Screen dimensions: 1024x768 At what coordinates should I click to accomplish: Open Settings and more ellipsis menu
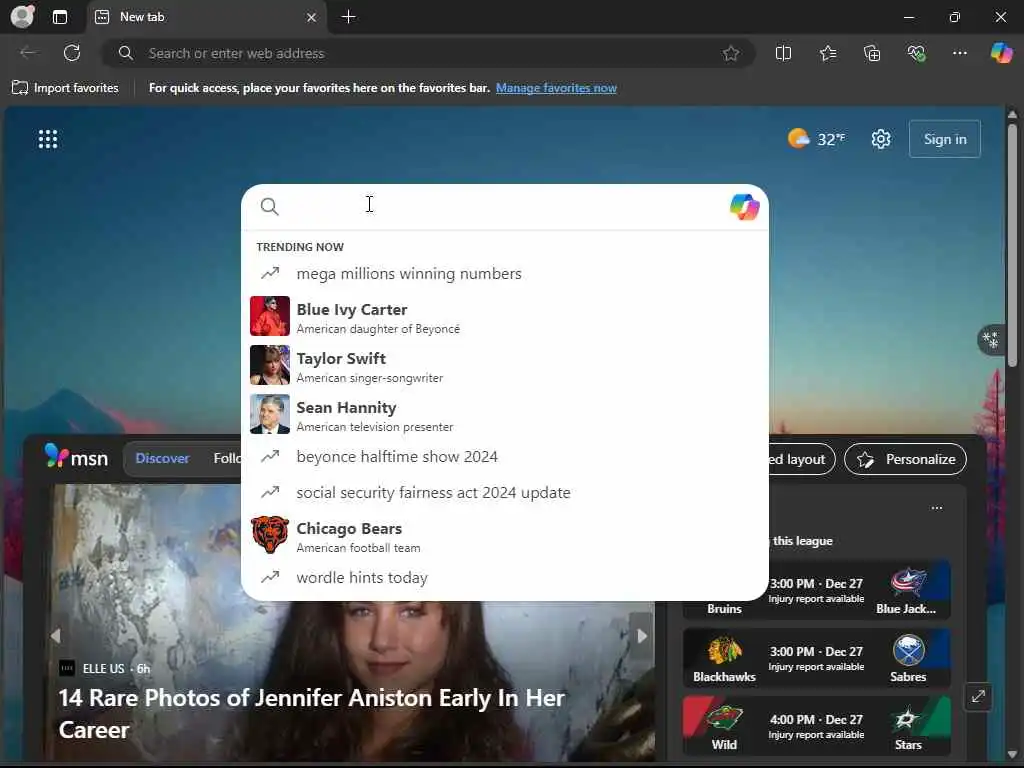click(x=959, y=54)
